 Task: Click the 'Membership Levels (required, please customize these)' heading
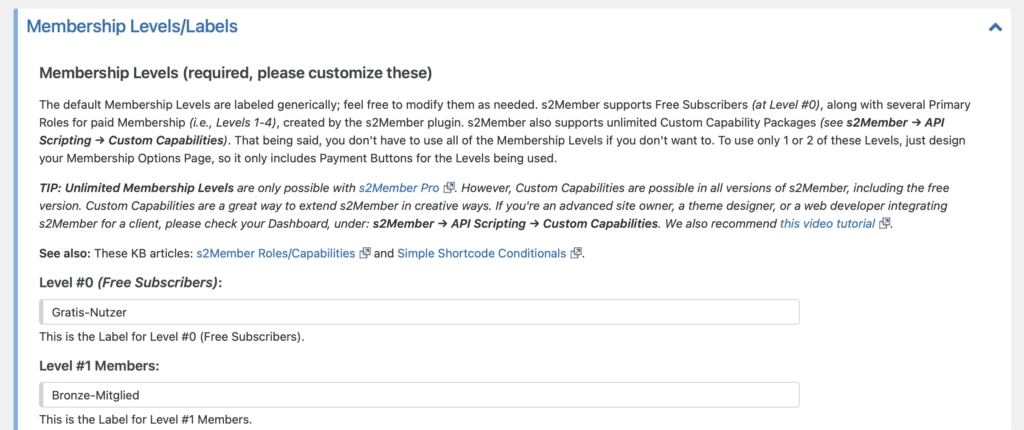[x=236, y=73]
